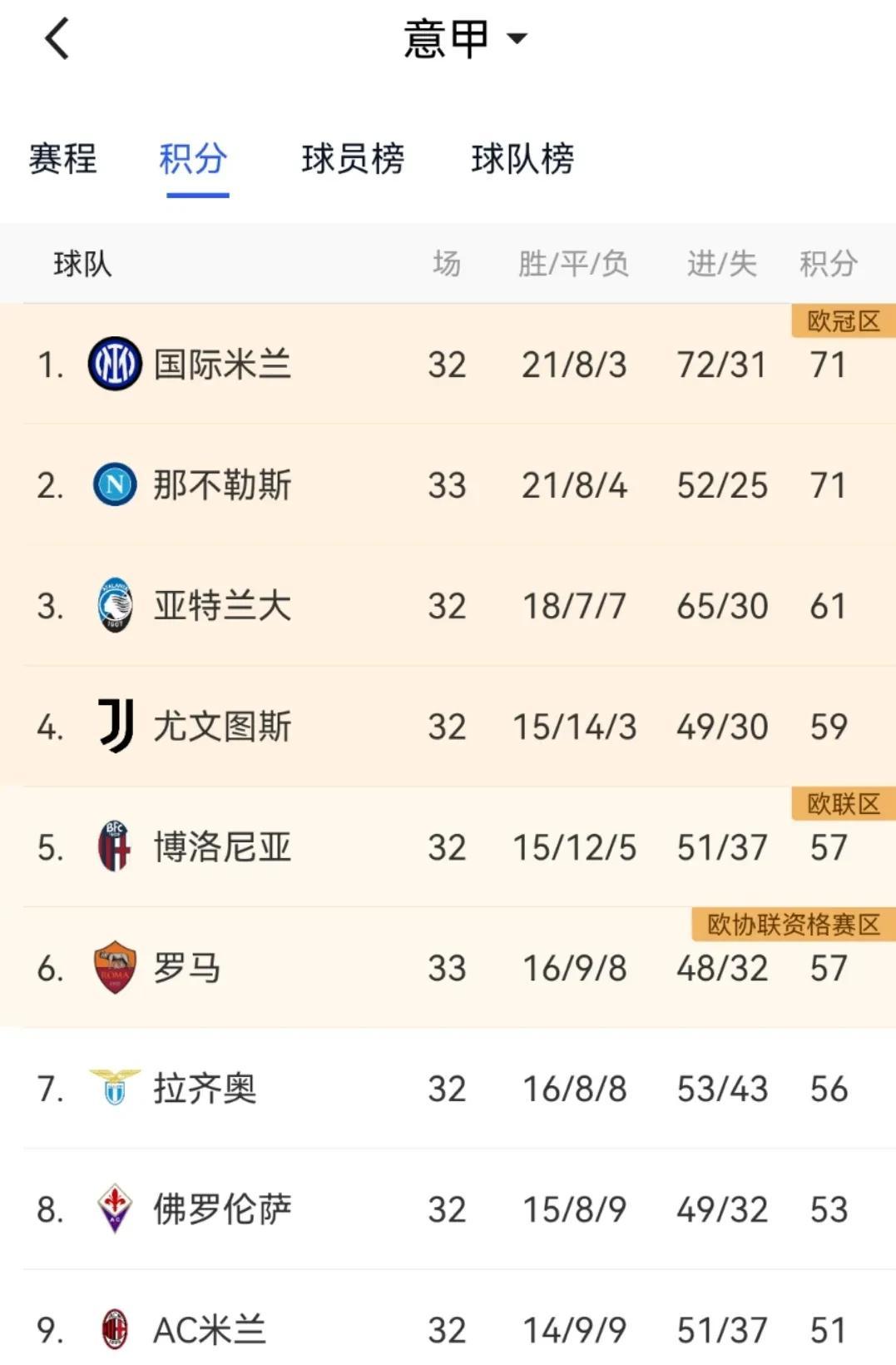
Task: Click the 欧冠区 zone label
Action: [844, 321]
